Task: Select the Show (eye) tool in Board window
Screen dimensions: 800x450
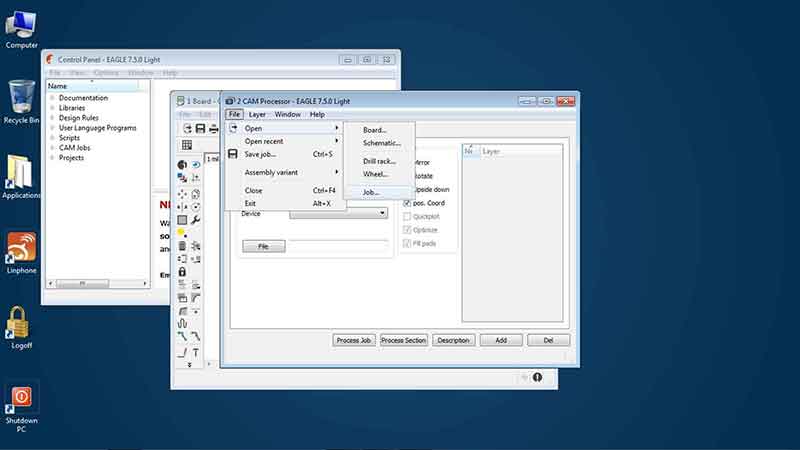Action: [196, 165]
